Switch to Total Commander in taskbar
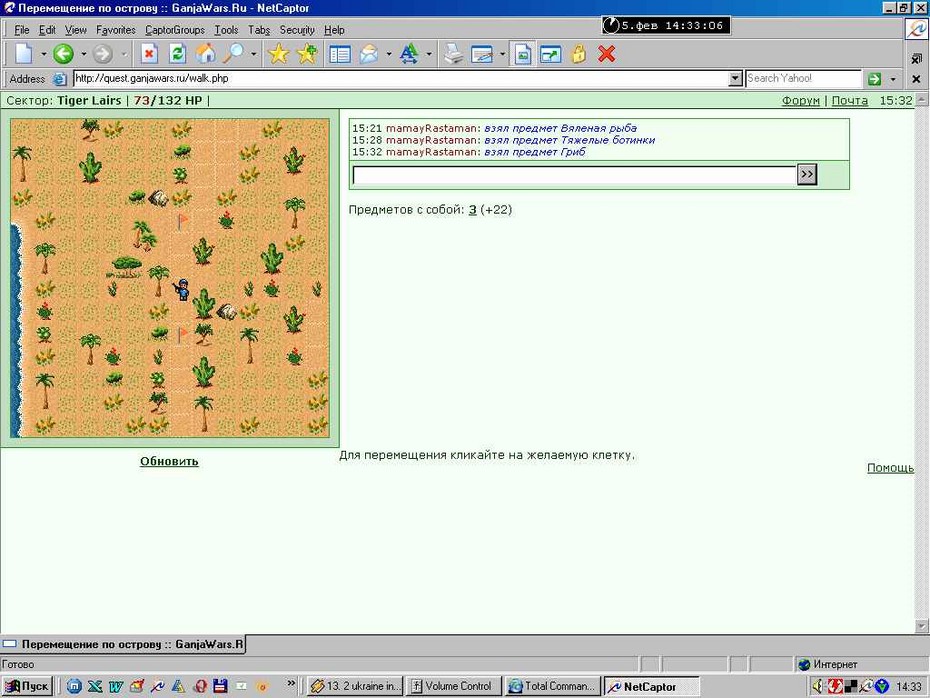Image resolution: width=930 pixels, height=698 pixels. (x=553, y=686)
